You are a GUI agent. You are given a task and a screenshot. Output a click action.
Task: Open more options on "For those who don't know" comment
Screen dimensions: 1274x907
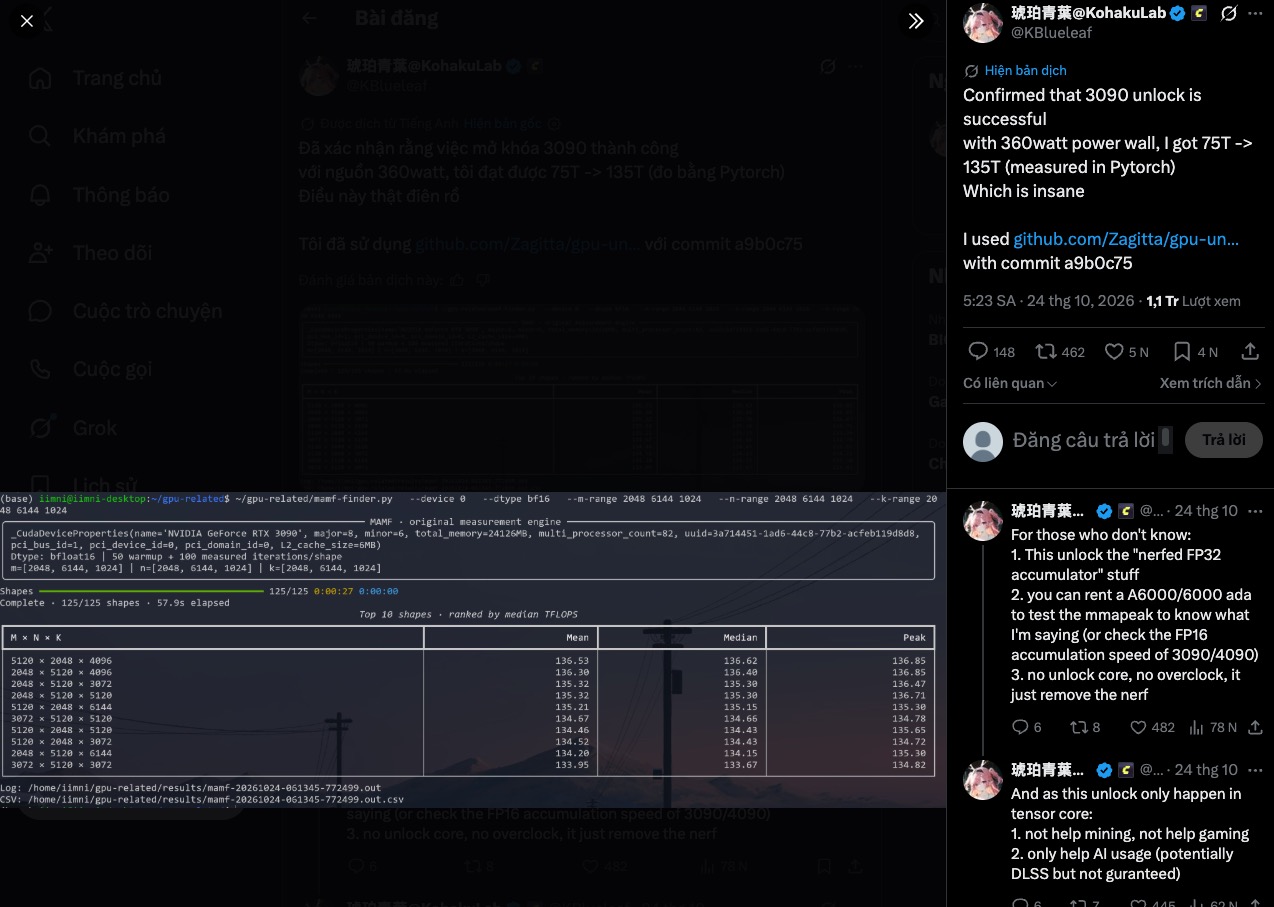pyautogui.click(x=1256, y=511)
